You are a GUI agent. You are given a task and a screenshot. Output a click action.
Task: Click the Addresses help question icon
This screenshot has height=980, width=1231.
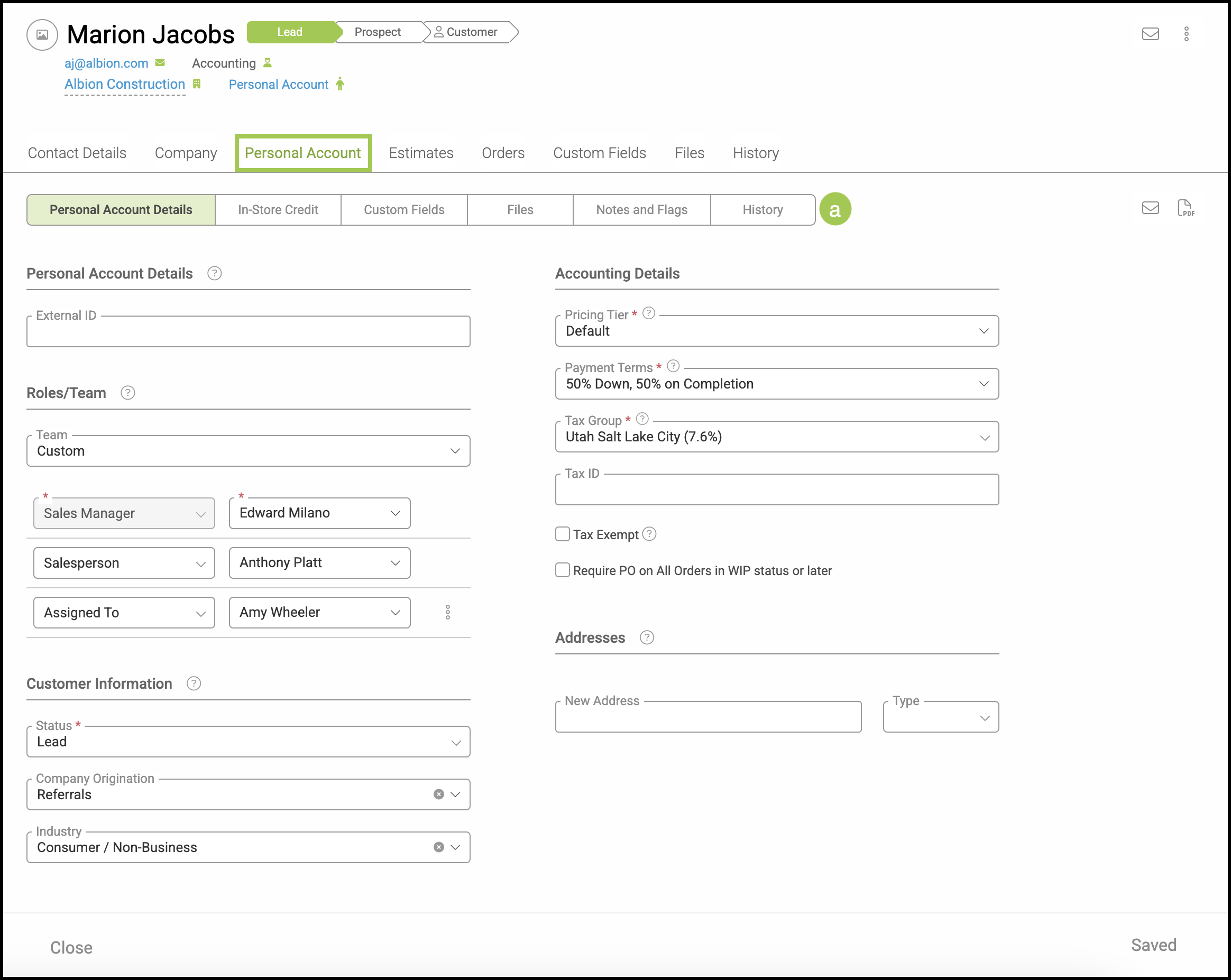[x=646, y=637]
